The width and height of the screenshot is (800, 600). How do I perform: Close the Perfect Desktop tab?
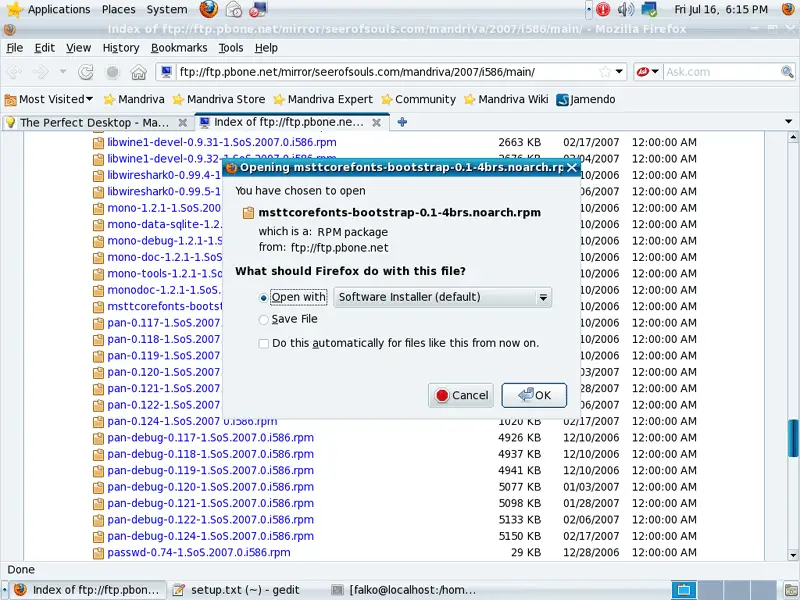coord(182,122)
